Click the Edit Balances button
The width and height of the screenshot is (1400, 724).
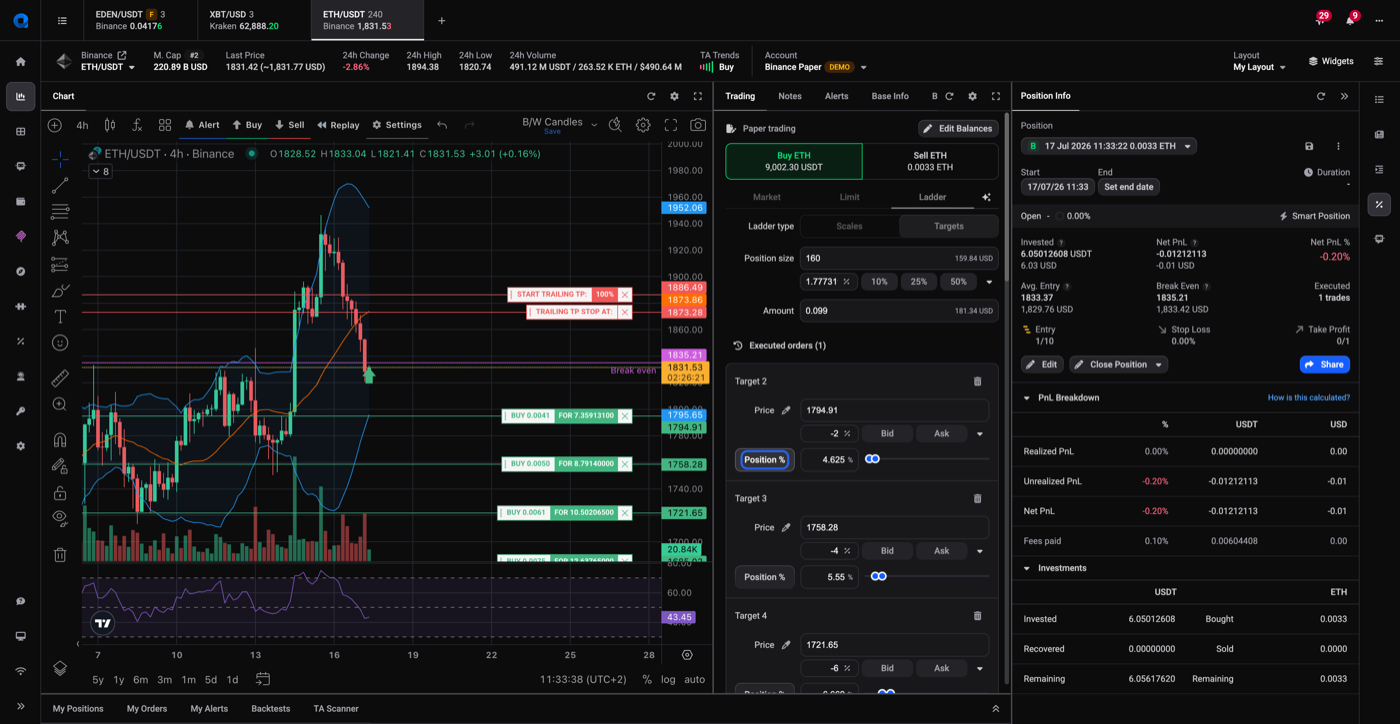pos(958,128)
